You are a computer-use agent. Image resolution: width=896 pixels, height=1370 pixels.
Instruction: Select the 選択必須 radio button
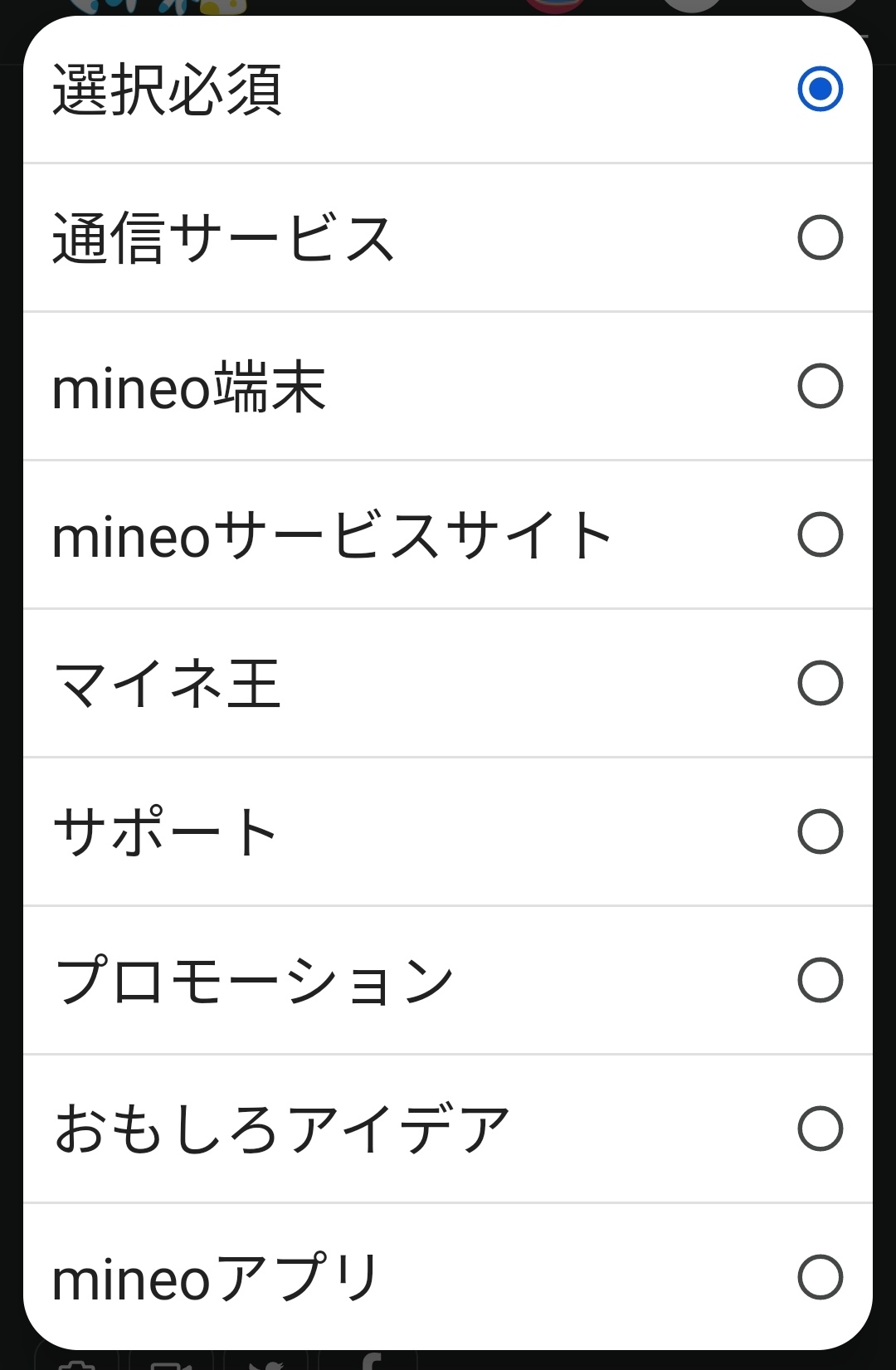[x=820, y=89]
